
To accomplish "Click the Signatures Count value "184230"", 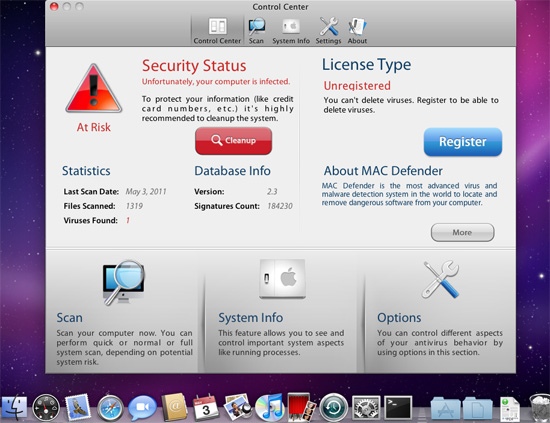I will (280, 206).
